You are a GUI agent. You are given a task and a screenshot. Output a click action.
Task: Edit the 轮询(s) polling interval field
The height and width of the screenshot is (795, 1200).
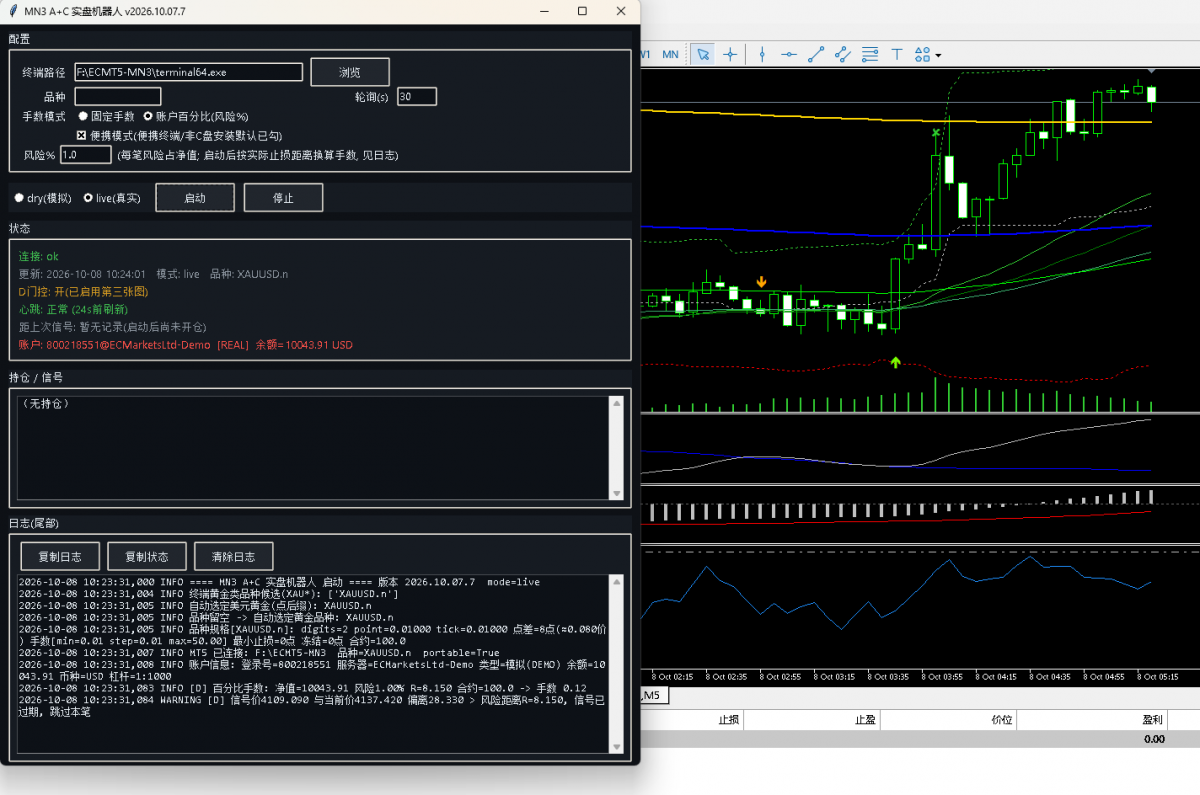pyautogui.click(x=416, y=97)
